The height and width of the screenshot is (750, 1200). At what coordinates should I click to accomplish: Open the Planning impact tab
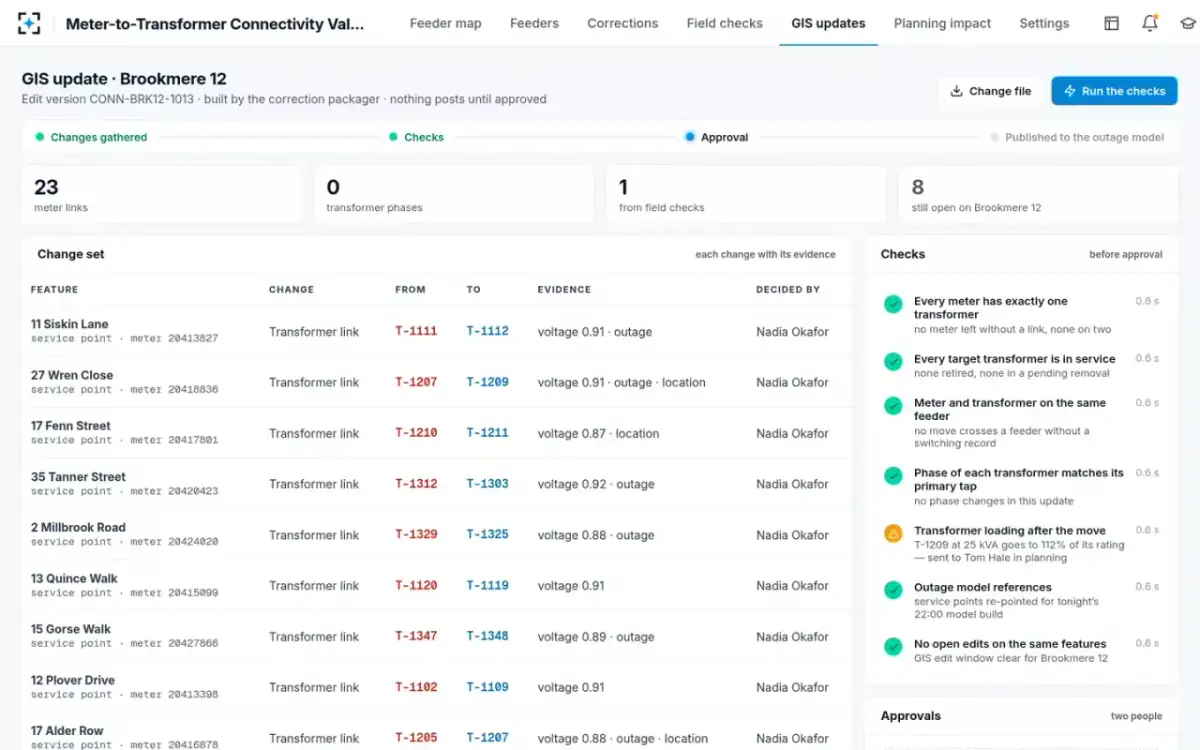pos(943,23)
